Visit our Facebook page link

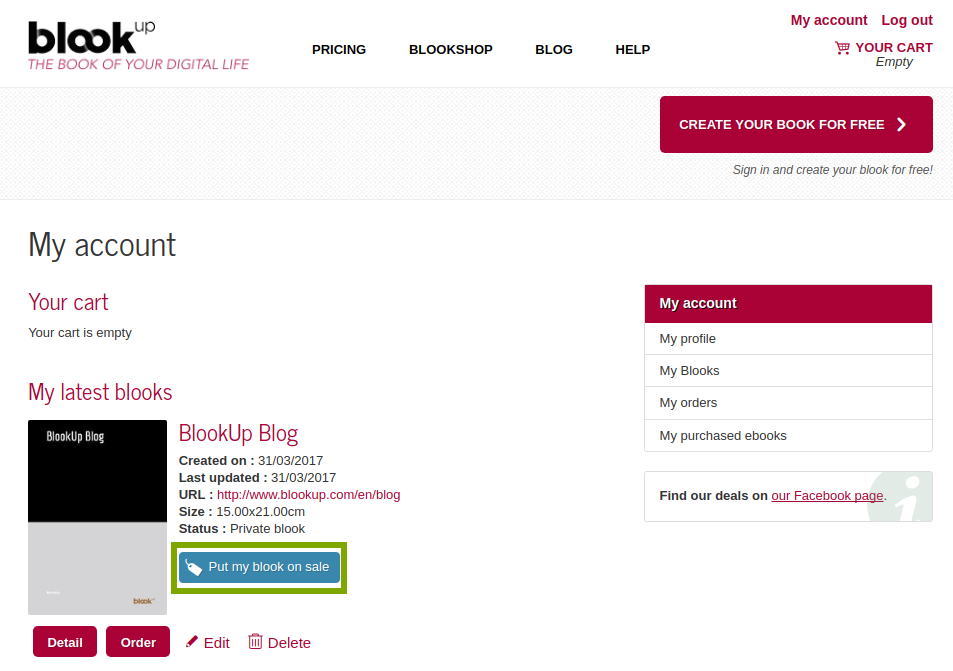point(827,496)
